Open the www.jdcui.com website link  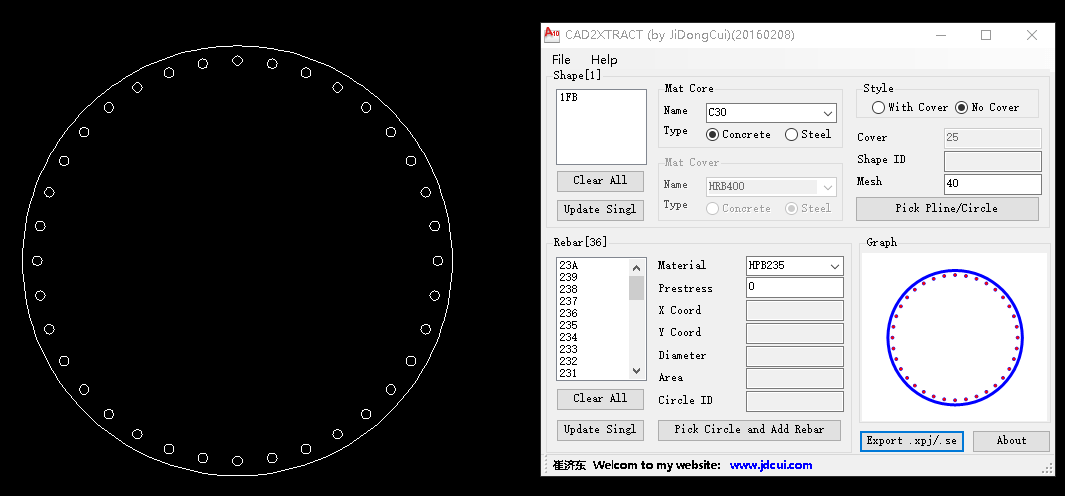(x=771, y=465)
